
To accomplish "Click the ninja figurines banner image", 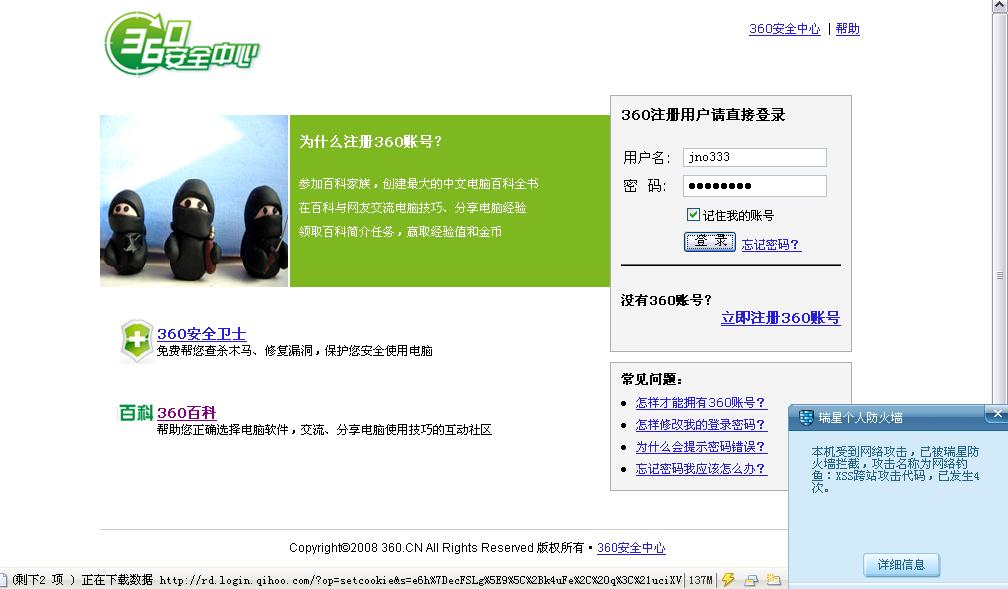I will point(194,201).
